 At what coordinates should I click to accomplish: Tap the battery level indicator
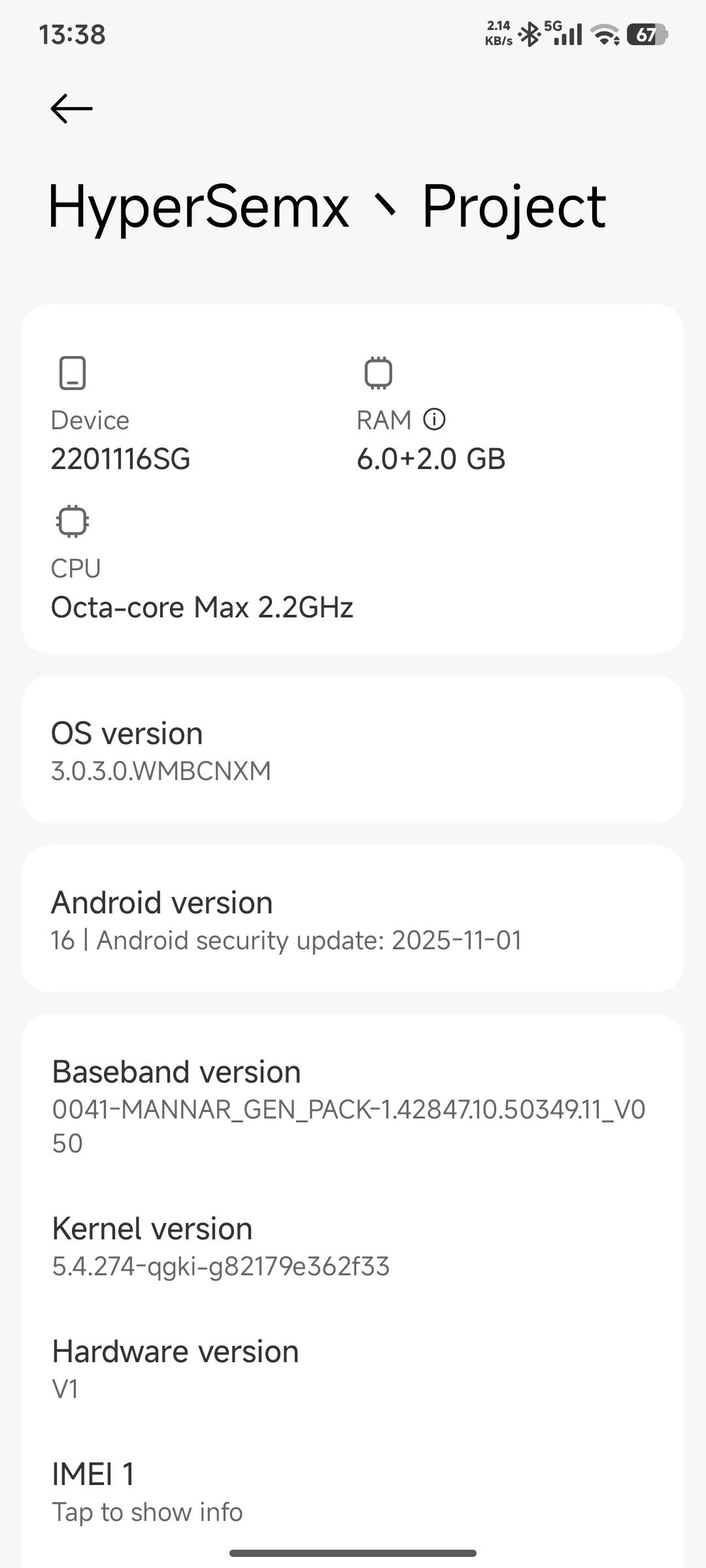[x=647, y=35]
